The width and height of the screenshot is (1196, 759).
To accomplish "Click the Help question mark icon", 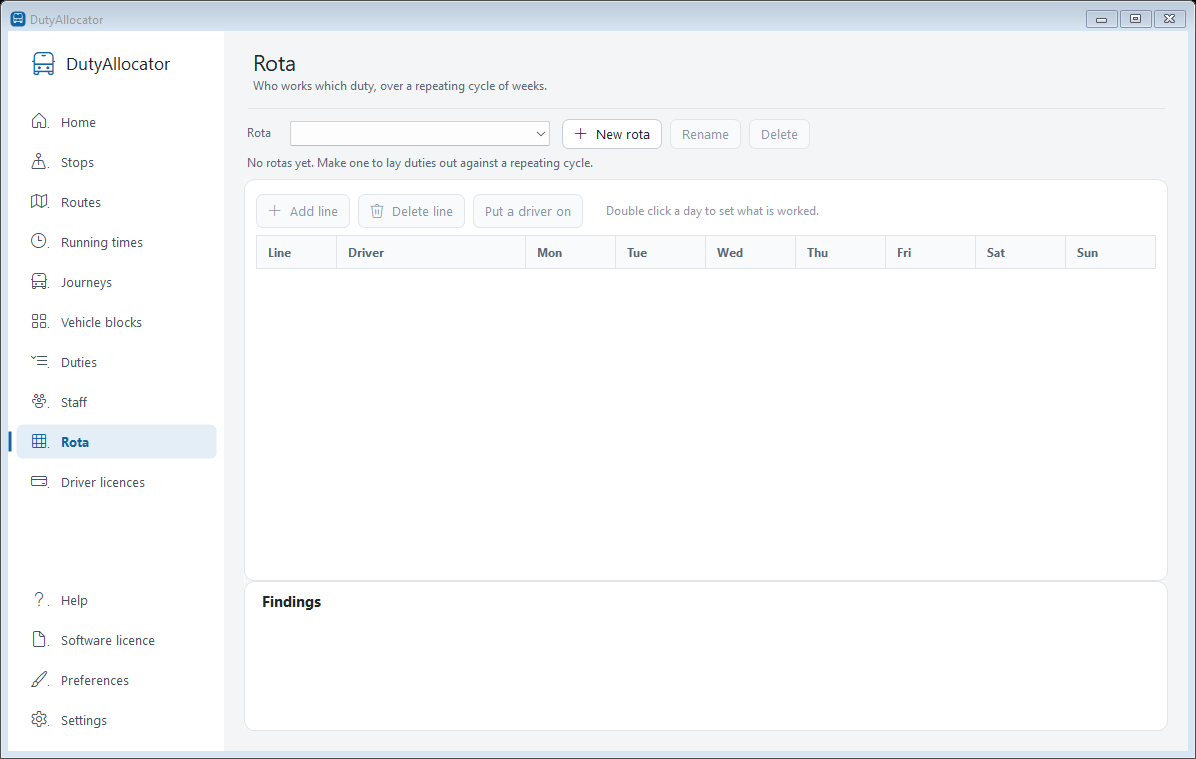I will point(40,600).
